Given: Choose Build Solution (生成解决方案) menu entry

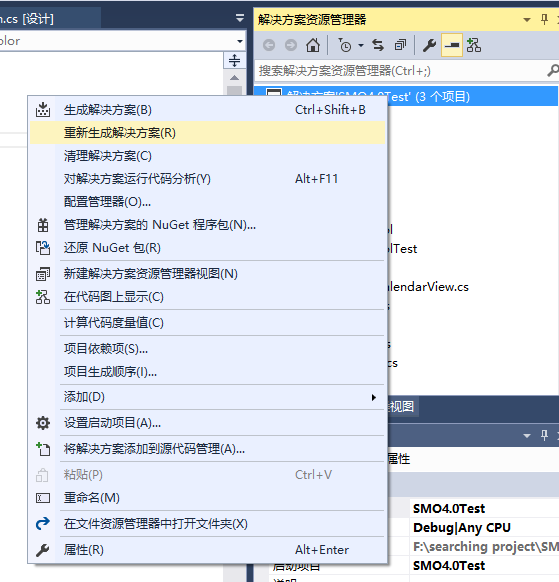Looking at the screenshot, I should (x=207, y=110).
